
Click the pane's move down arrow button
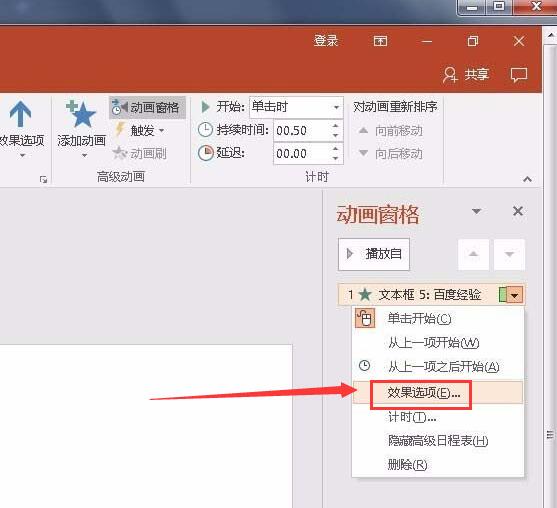509,254
